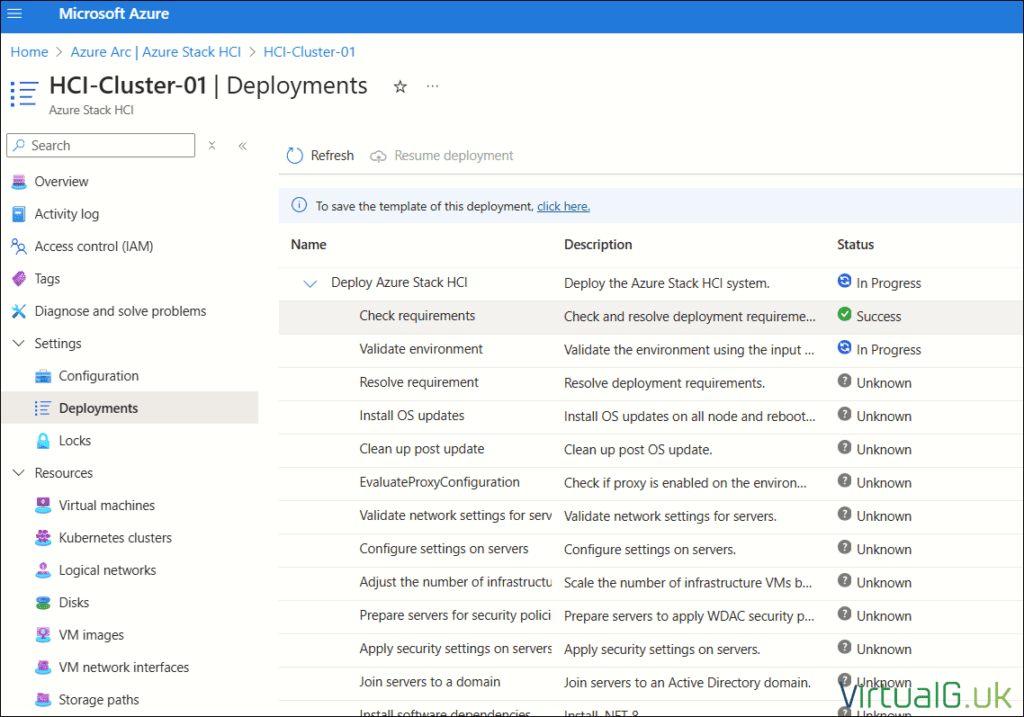Screen dimensions: 1024x717
Task: Collapse the Resources section in sidebar
Action: point(19,473)
